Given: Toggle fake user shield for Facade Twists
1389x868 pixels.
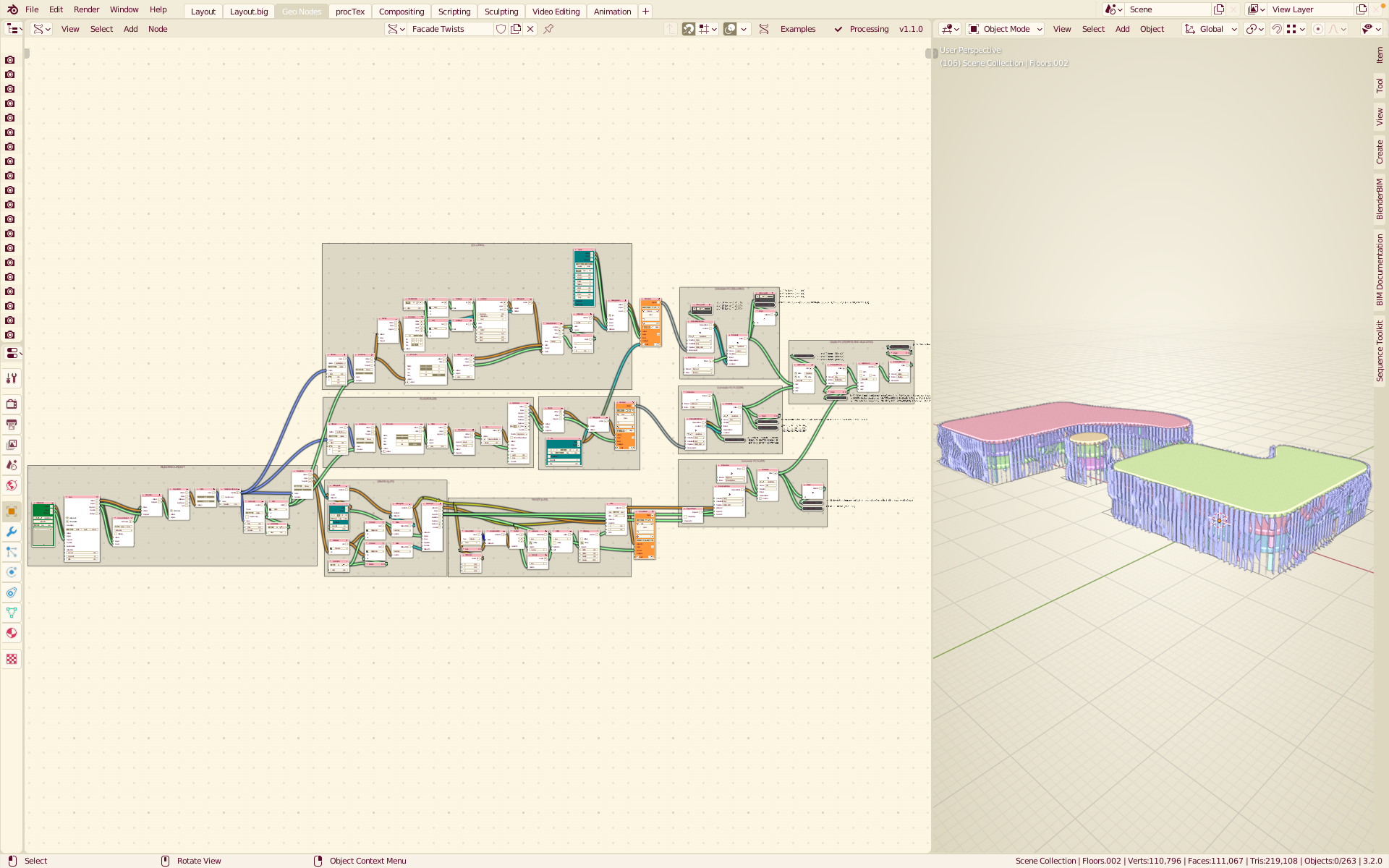Looking at the screenshot, I should pos(501,29).
